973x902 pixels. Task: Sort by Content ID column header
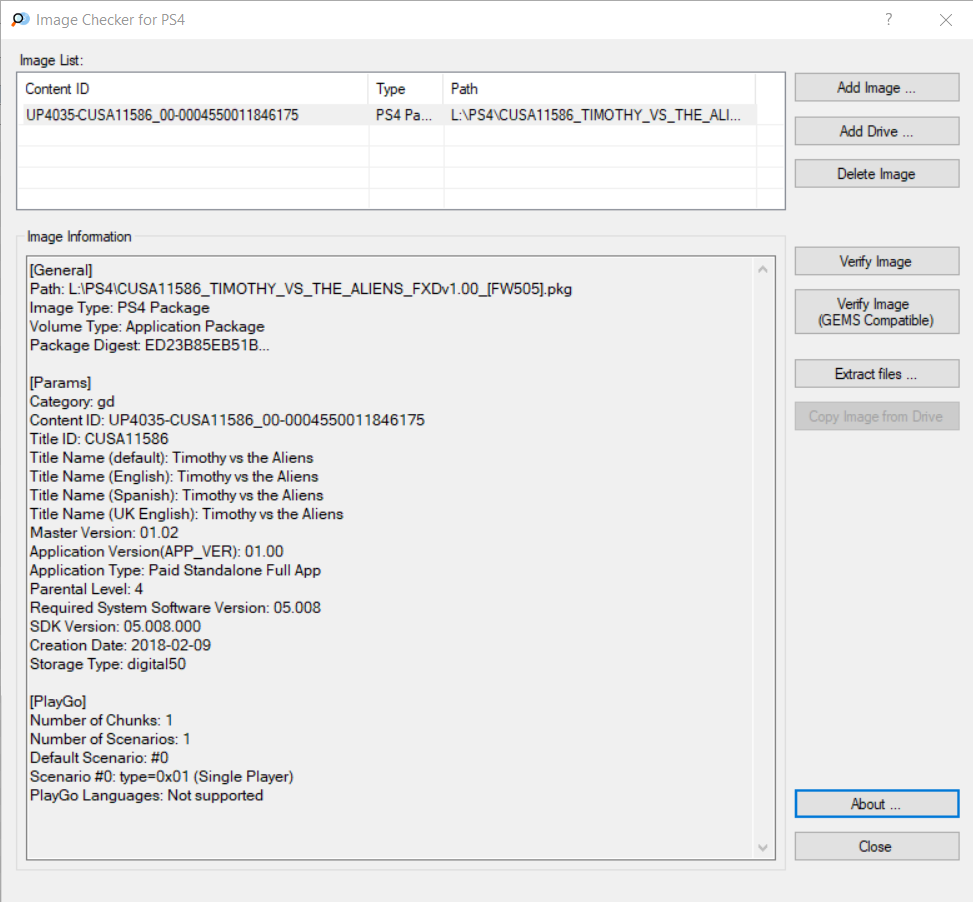coord(194,89)
